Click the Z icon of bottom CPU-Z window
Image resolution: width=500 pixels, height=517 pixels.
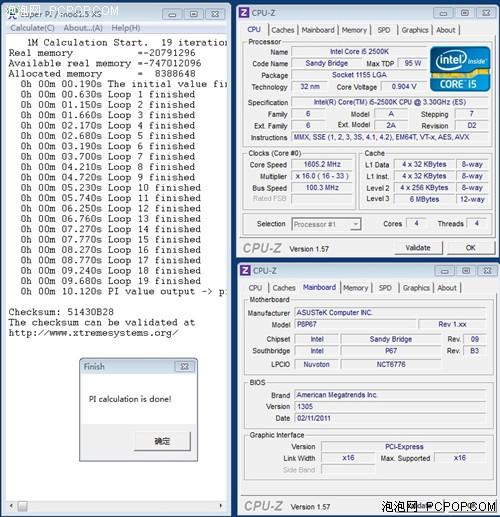(245, 270)
